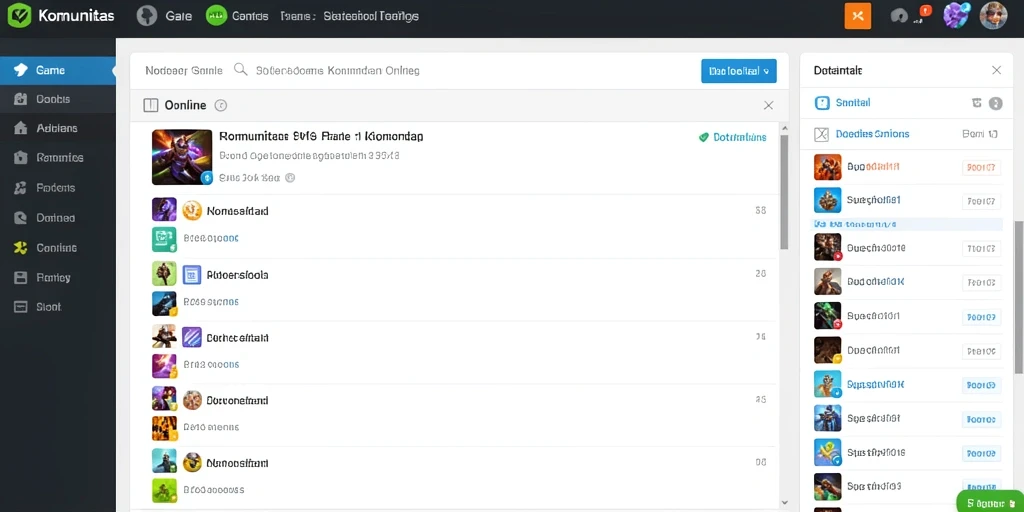
Task: Click the orange X icon in top bar
Action: coord(858,16)
